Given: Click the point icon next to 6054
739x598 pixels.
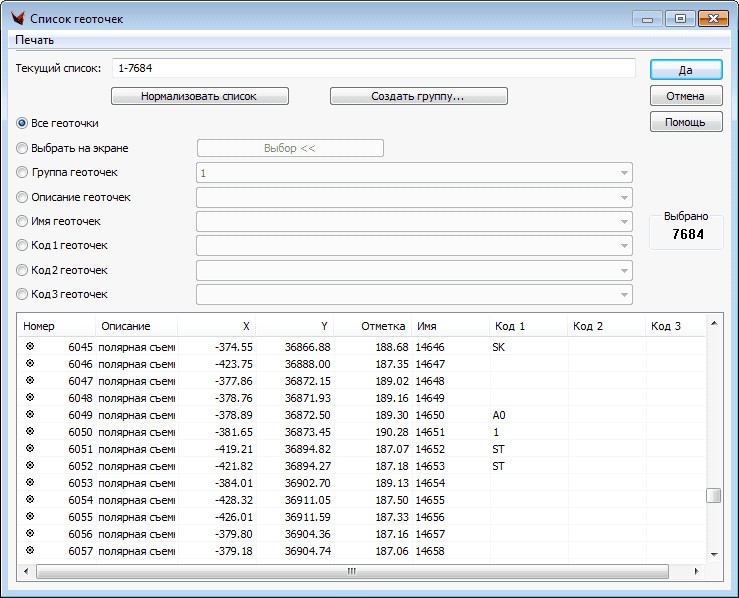Looking at the screenshot, I should 29,499.
